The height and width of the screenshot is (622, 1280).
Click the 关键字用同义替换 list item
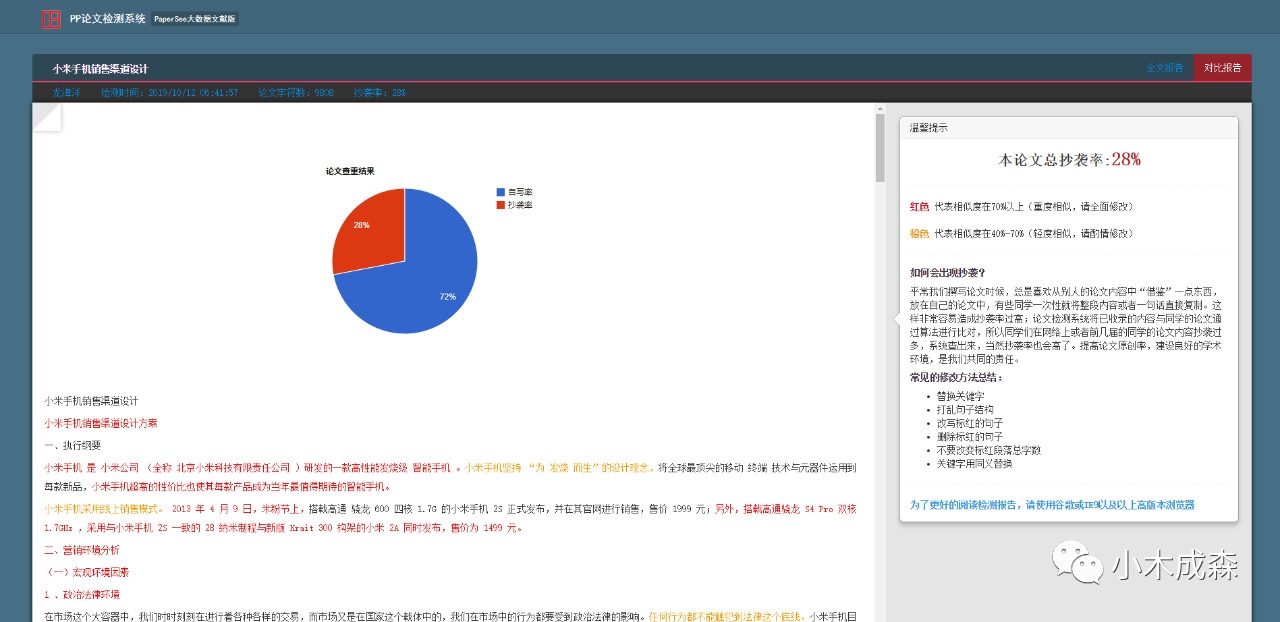pos(975,464)
